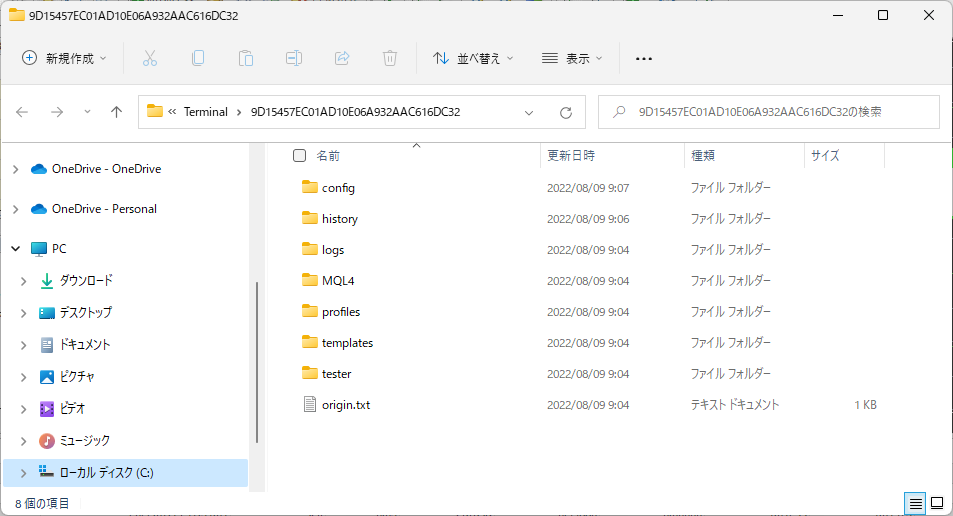This screenshot has width=953, height=516.
Task: Sort by the サイズ column header
Action: tap(825, 156)
